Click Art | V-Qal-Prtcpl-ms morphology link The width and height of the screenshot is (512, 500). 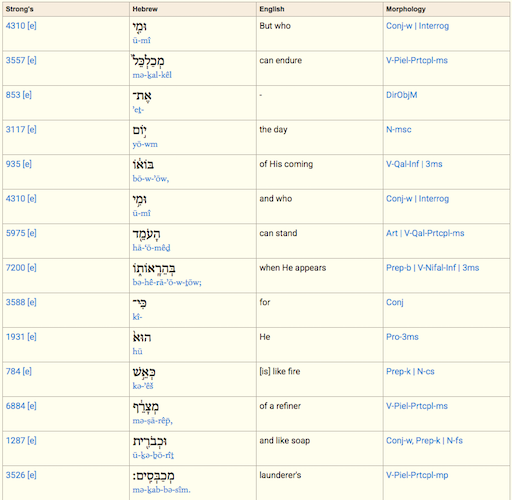click(x=425, y=233)
